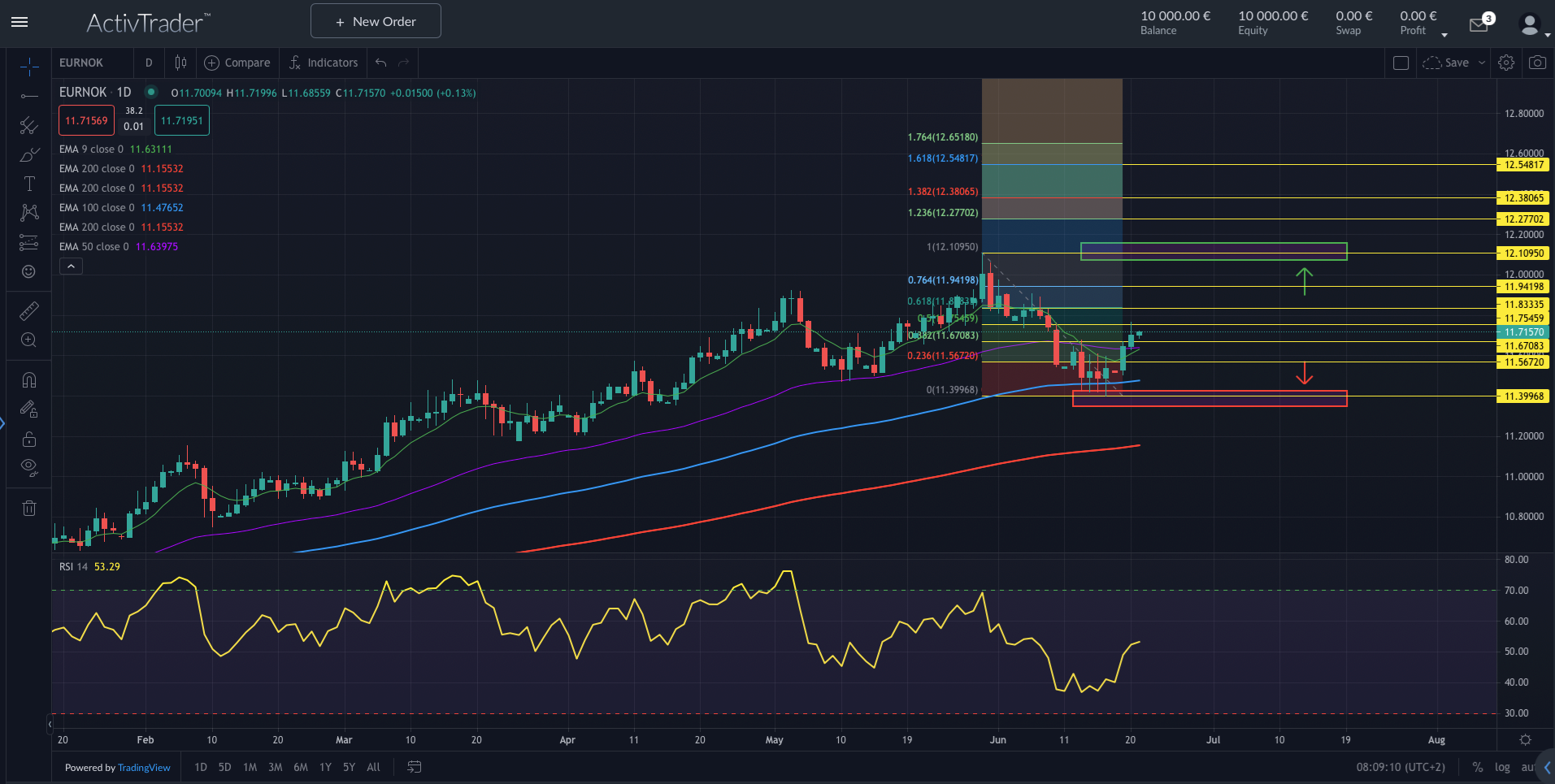
Task: Toggle lock all drawing tools
Action: point(29,439)
